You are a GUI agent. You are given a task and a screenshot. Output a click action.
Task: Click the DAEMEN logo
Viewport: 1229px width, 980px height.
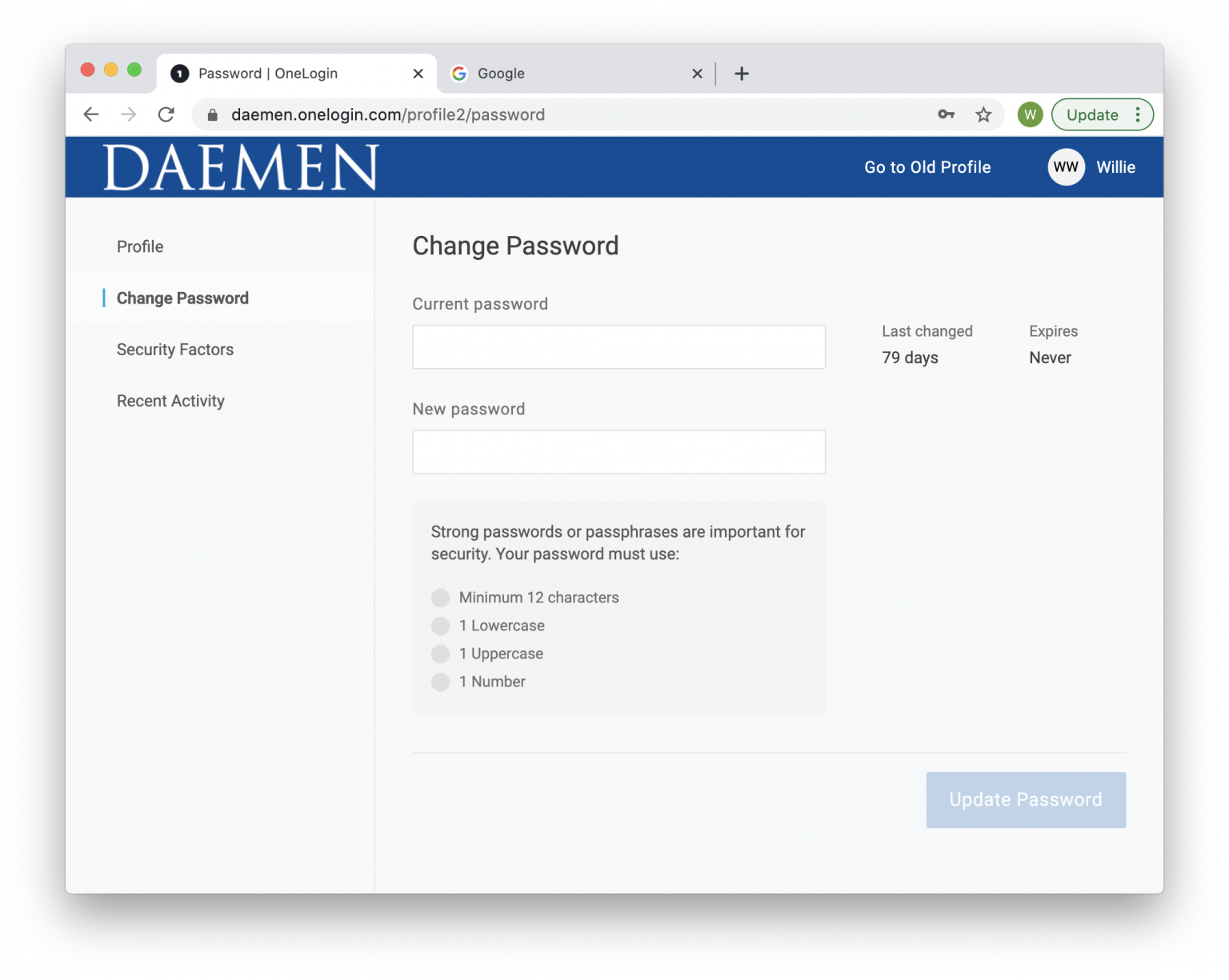click(241, 167)
